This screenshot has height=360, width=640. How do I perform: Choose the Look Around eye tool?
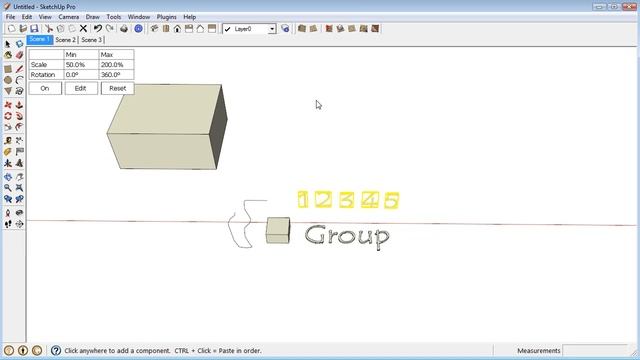(x=19, y=213)
